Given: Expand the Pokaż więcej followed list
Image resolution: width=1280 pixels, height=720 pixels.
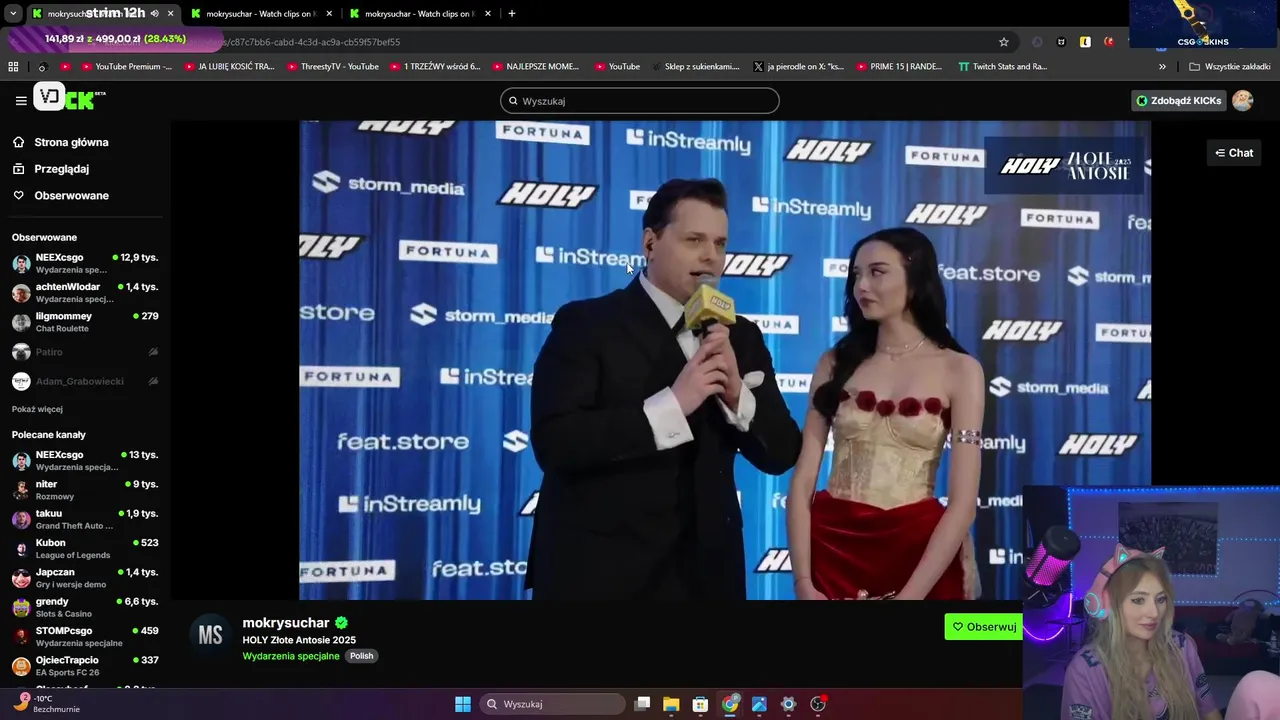Looking at the screenshot, I should [37, 409].
